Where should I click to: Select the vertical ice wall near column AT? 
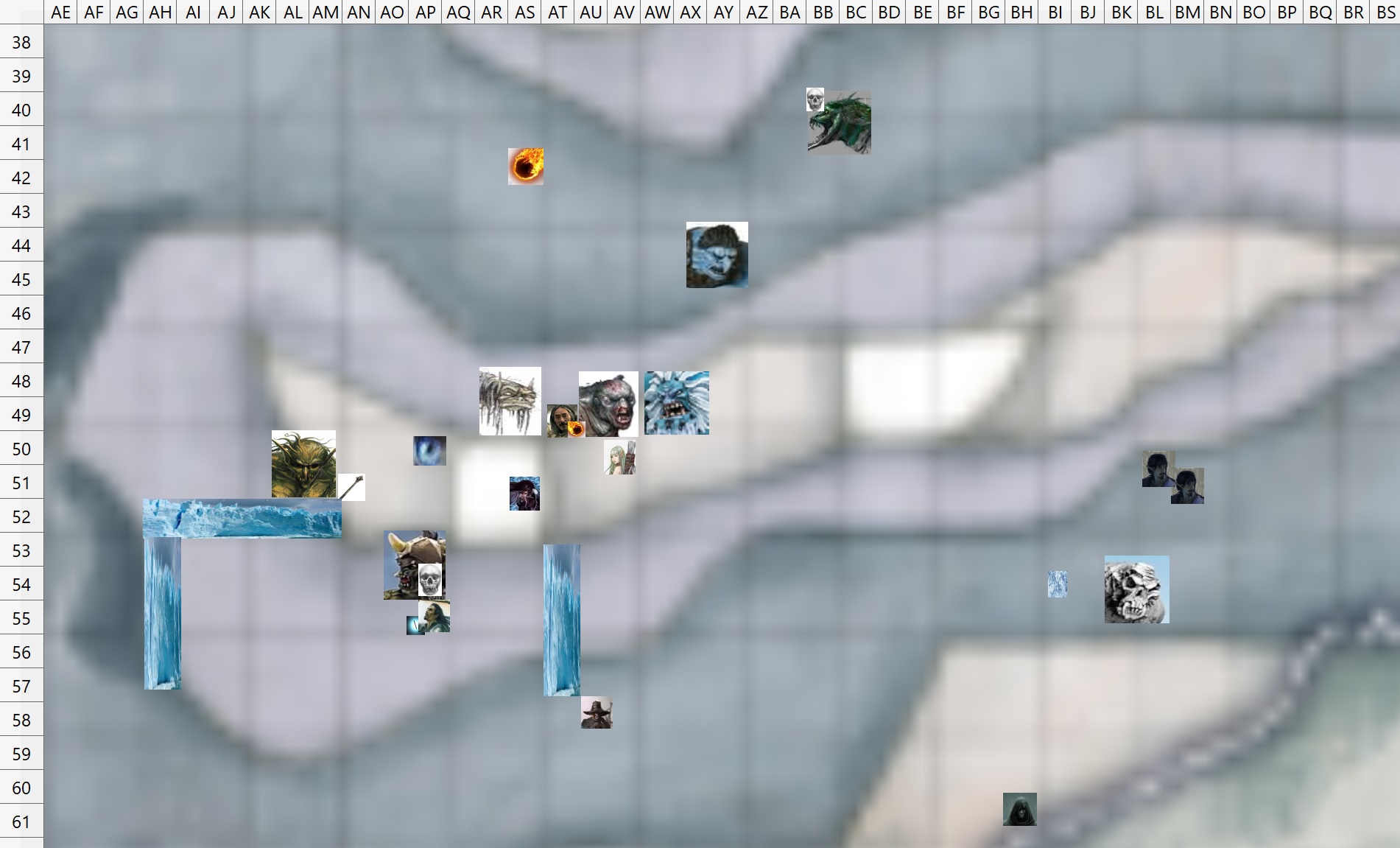pyautogui.click(x=562, y=620)
